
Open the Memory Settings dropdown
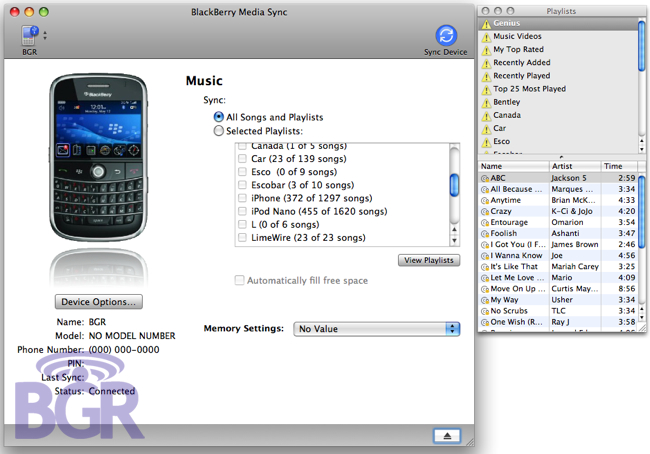coord(376,329)
